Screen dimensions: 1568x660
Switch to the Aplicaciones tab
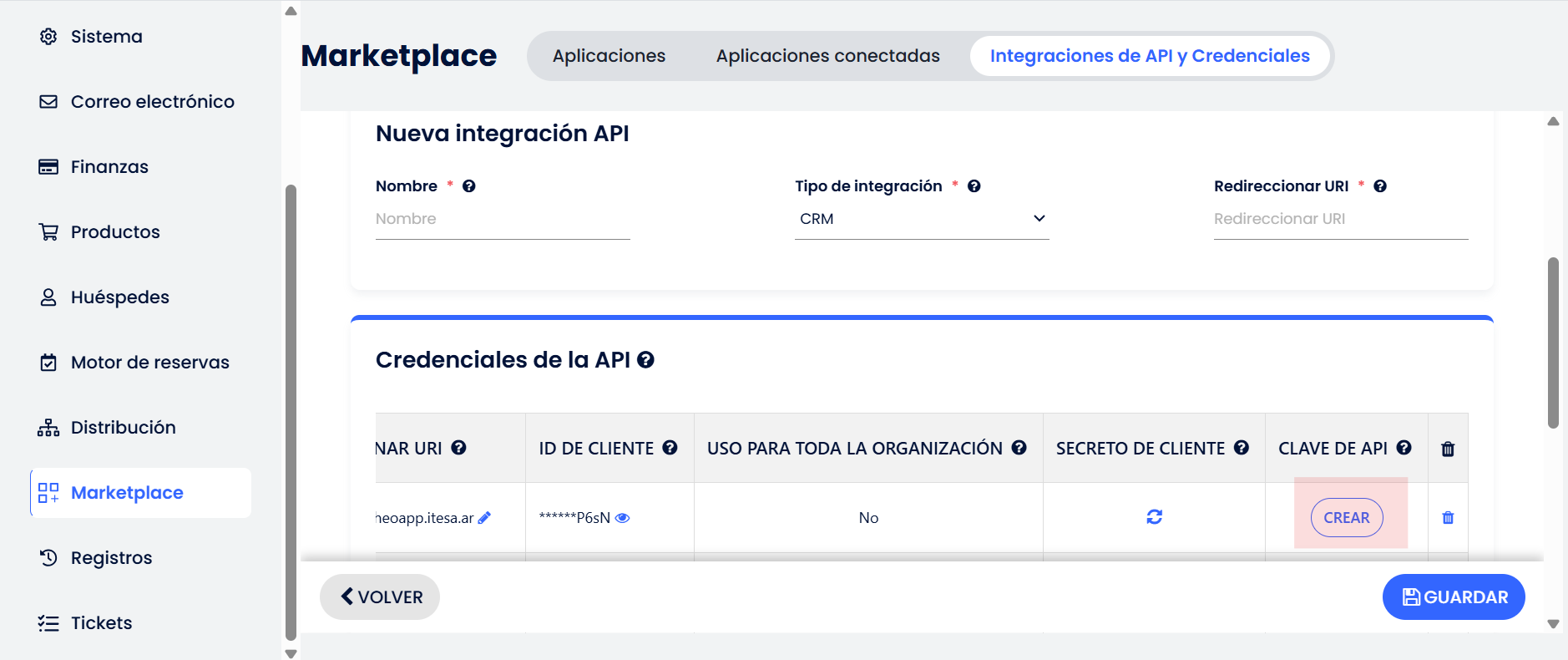pyautogui.click(x=609, y=56)
